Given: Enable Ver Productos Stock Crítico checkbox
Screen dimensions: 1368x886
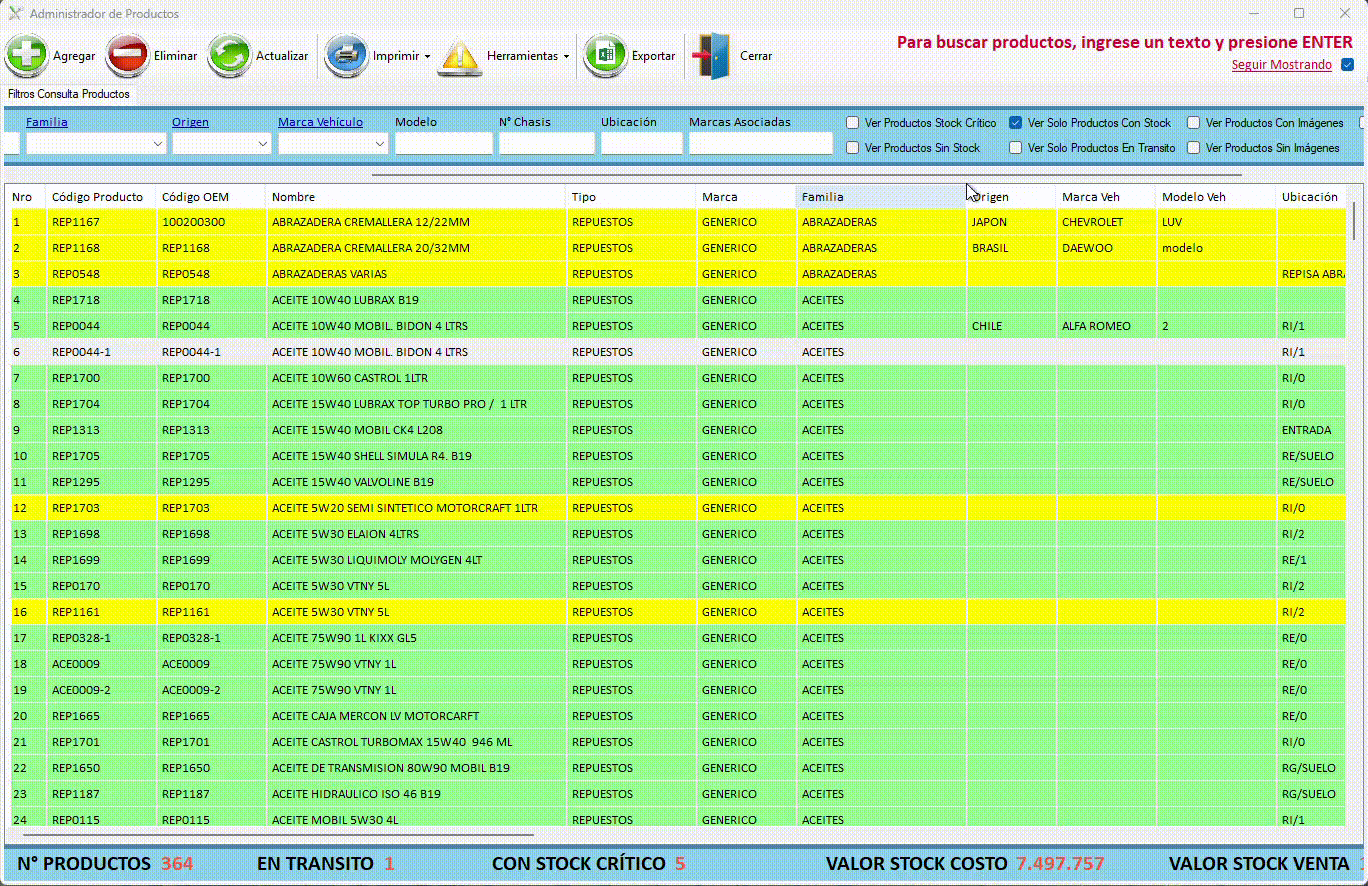Looking at the screenshot, I should pos(853,123).
